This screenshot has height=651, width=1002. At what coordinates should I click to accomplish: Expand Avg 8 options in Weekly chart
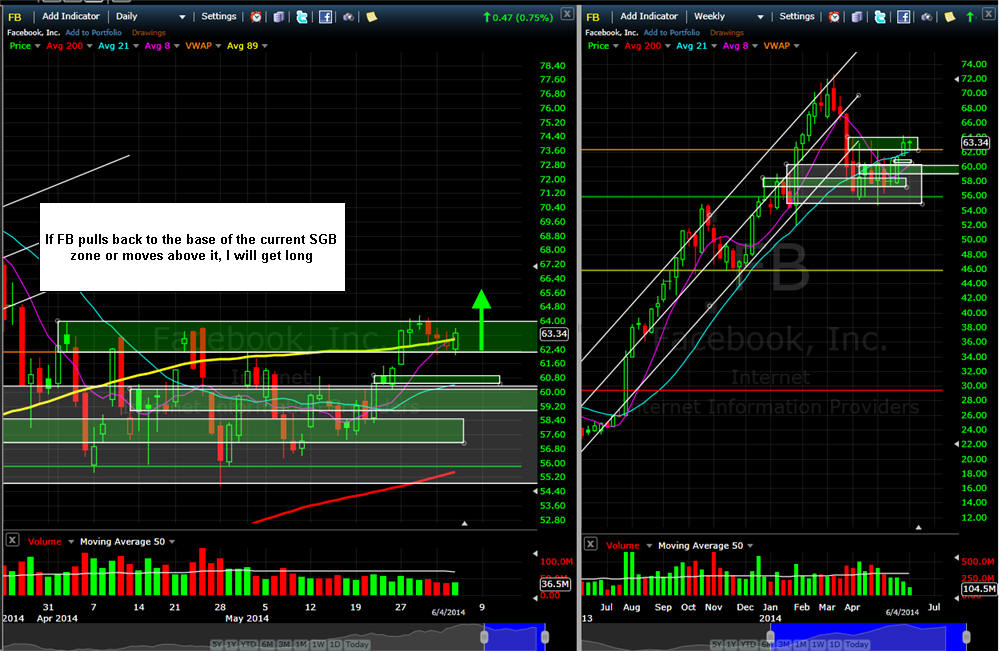(755, 46)
